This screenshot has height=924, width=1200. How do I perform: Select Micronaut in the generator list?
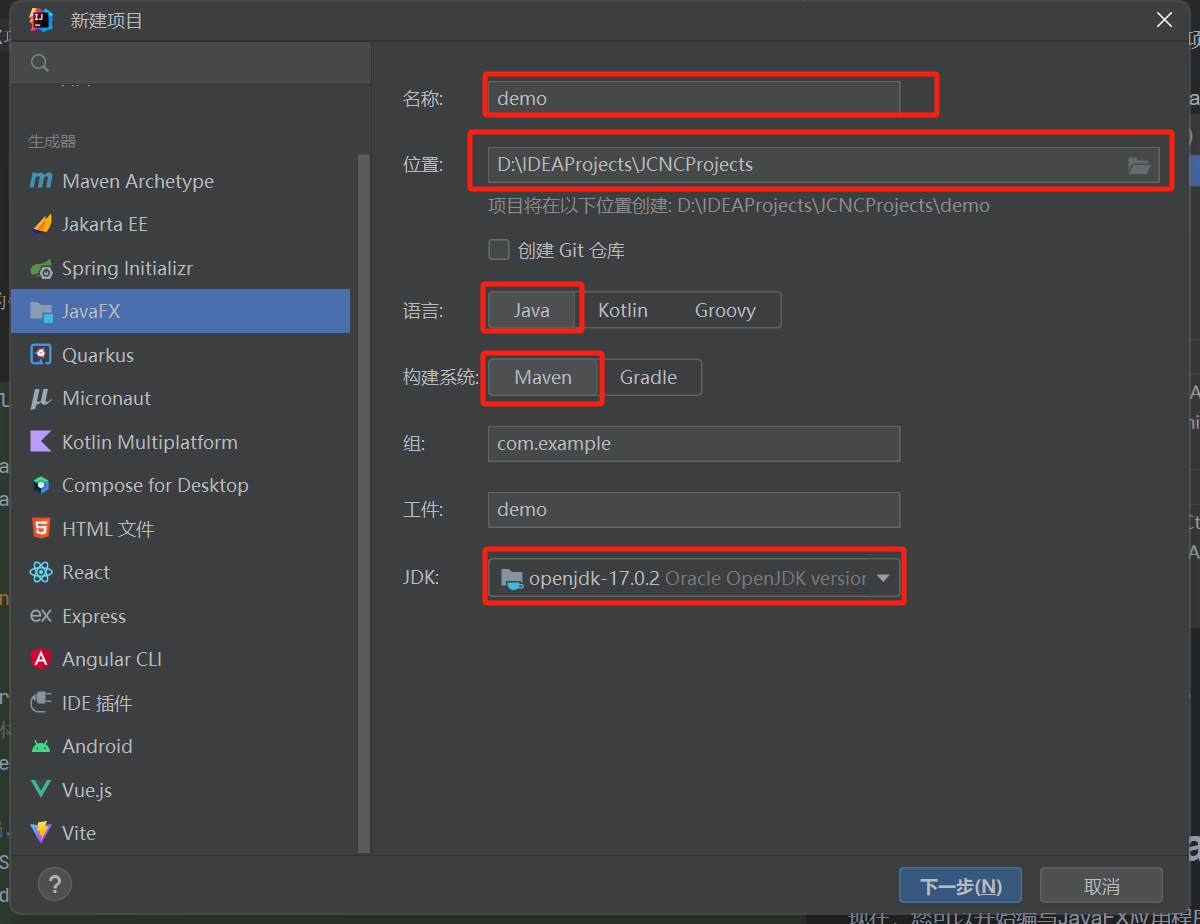click(x=106, y=398)
